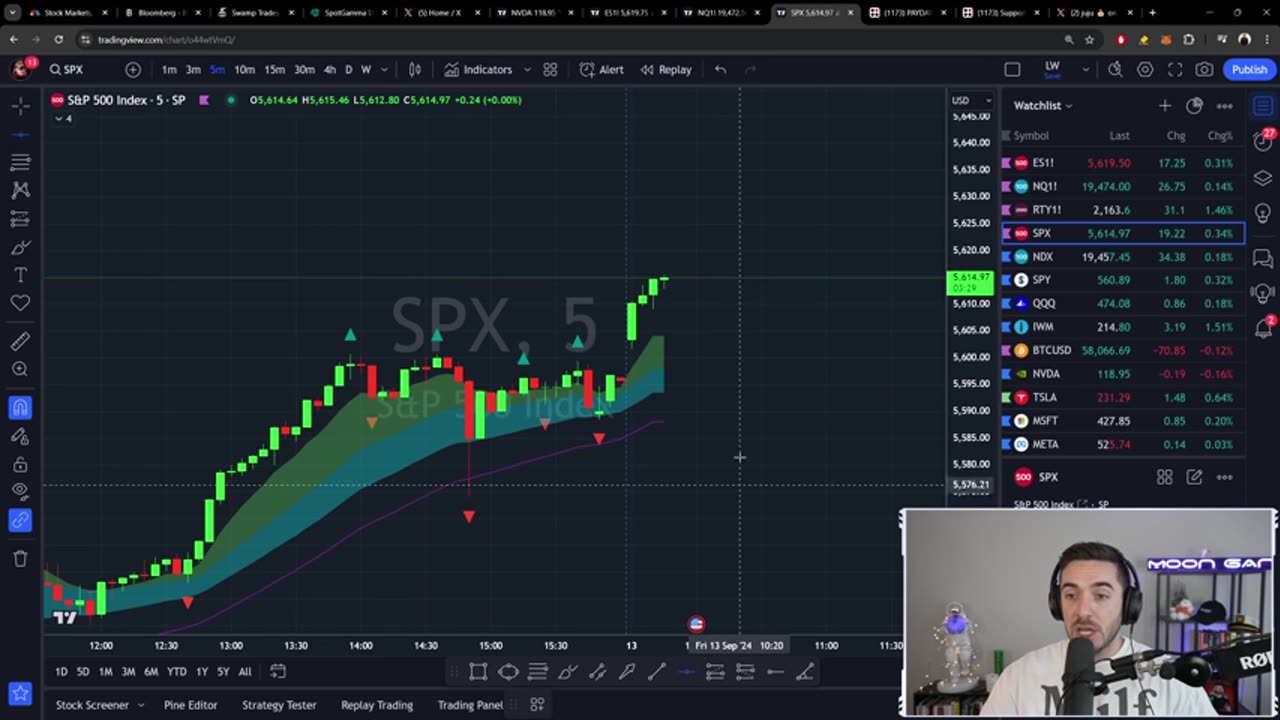Open the patterns drawing tool group
Viewport: 1280px width, 720px height.
[20, 190]
